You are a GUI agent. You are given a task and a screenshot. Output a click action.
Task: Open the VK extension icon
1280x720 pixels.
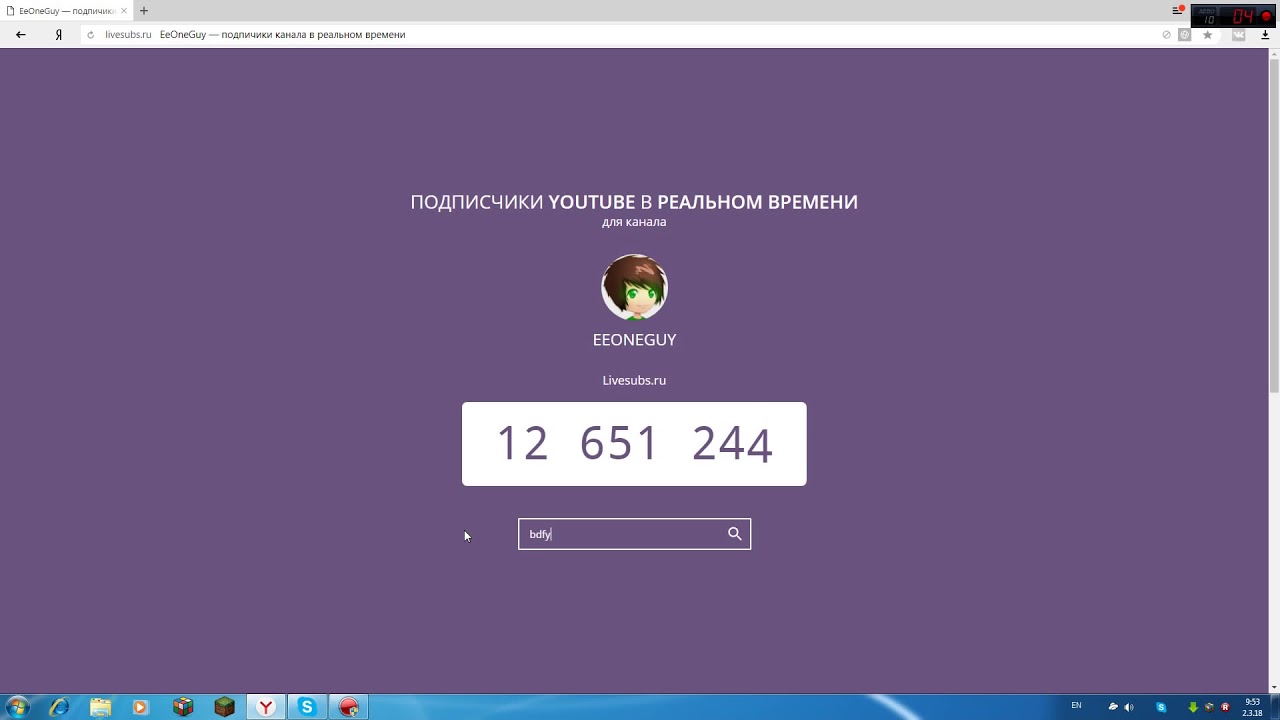click(x=1239, y=34)
